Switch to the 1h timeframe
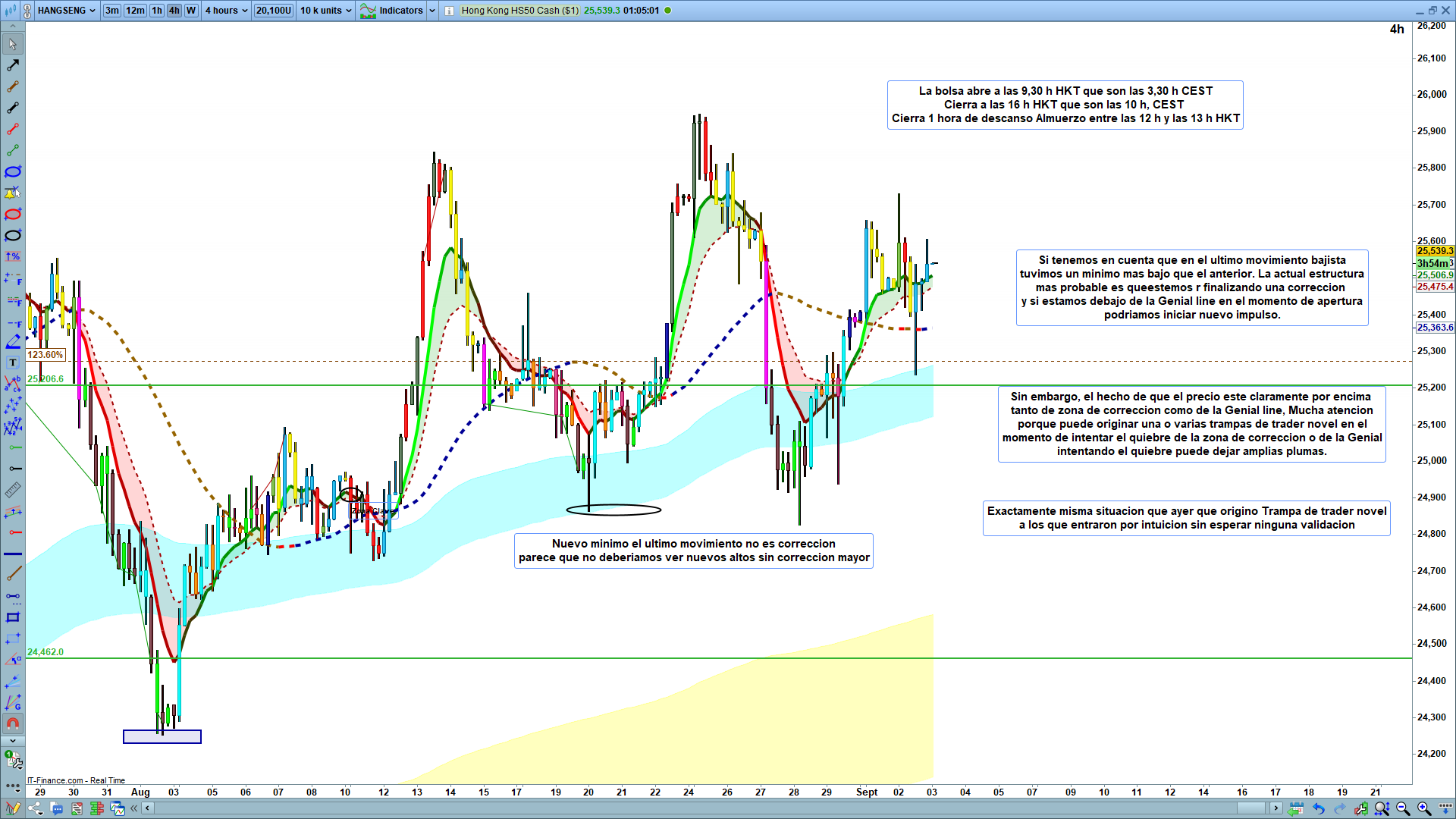The height and width of the screenshot is (819, 1456). pos(157,11)
